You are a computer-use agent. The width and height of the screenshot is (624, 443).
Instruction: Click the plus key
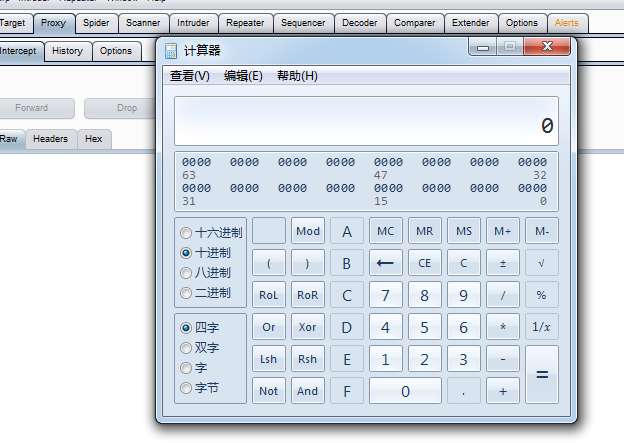(503, 391)
